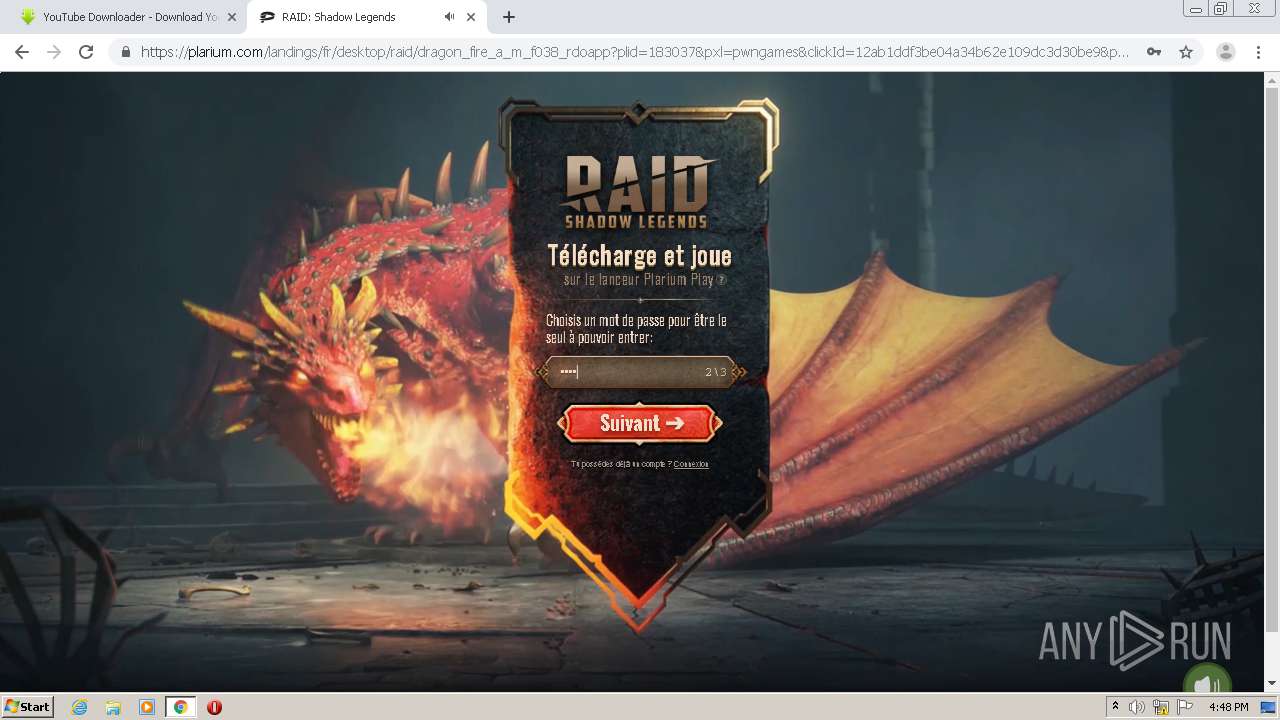Select the Chrome taskbar button
1280x720 pixels.
181,707
